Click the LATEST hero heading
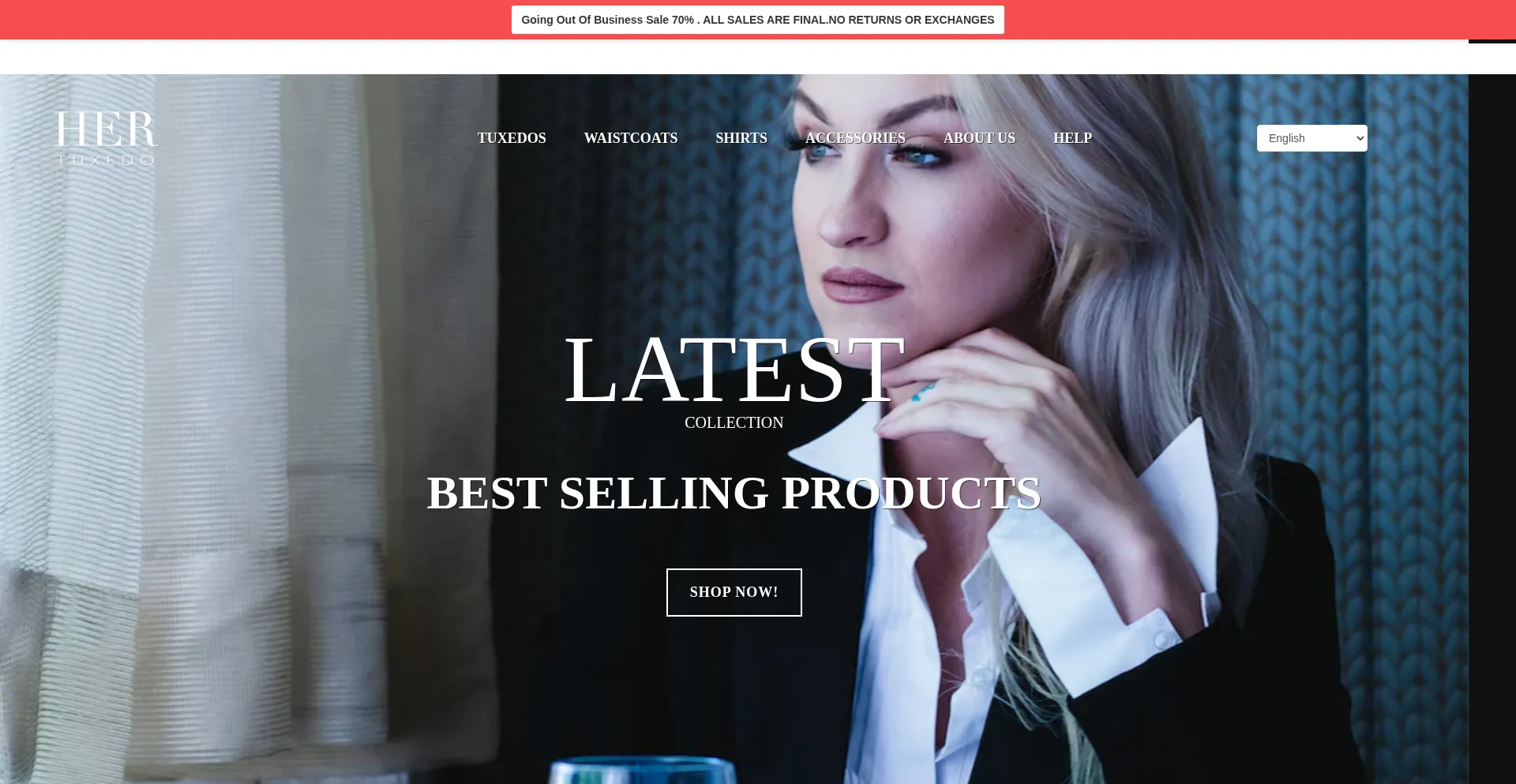 (x=734, y=369)
